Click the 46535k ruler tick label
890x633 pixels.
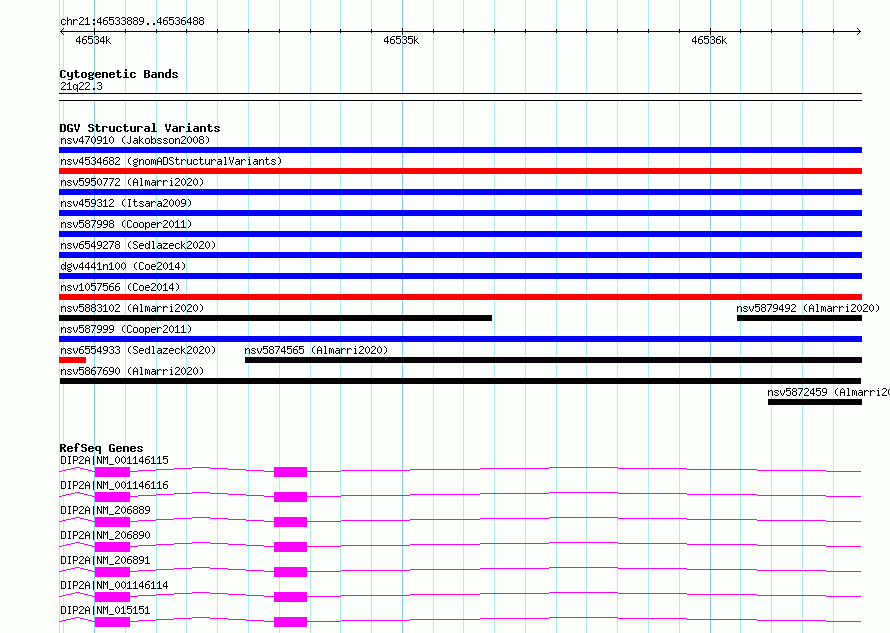click(401, 40)
